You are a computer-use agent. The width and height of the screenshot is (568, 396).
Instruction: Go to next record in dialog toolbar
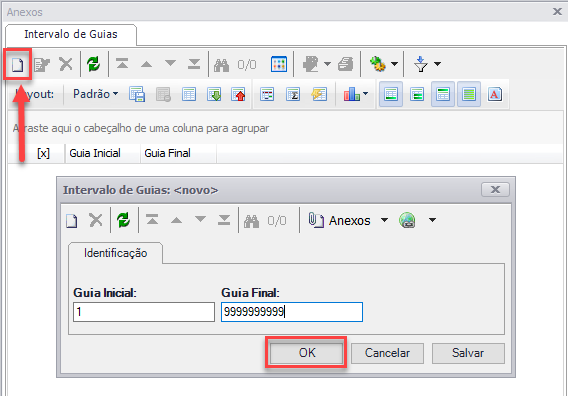point(200,220)
